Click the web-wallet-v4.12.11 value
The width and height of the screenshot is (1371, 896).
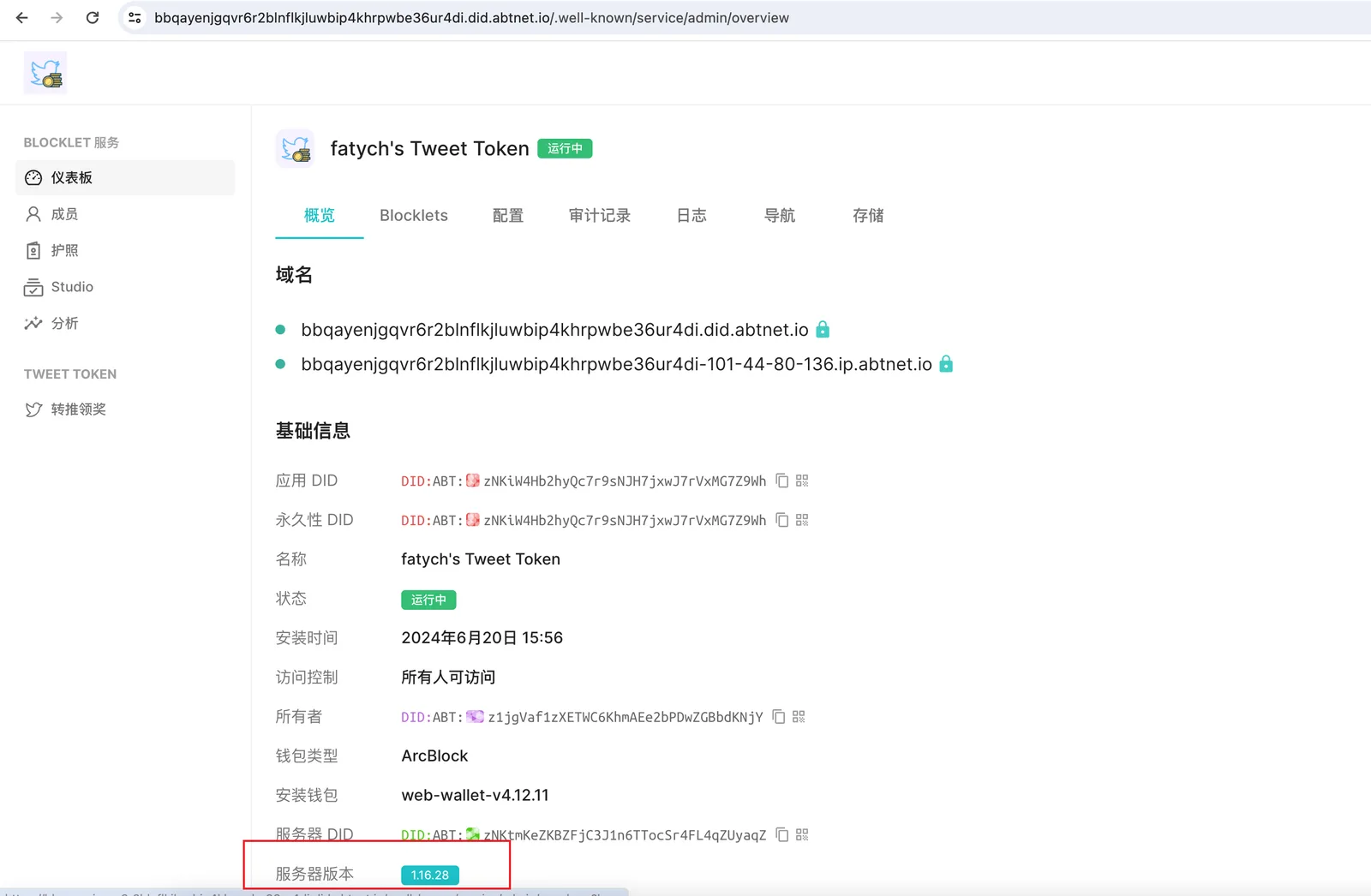click(x=475, y=796)
